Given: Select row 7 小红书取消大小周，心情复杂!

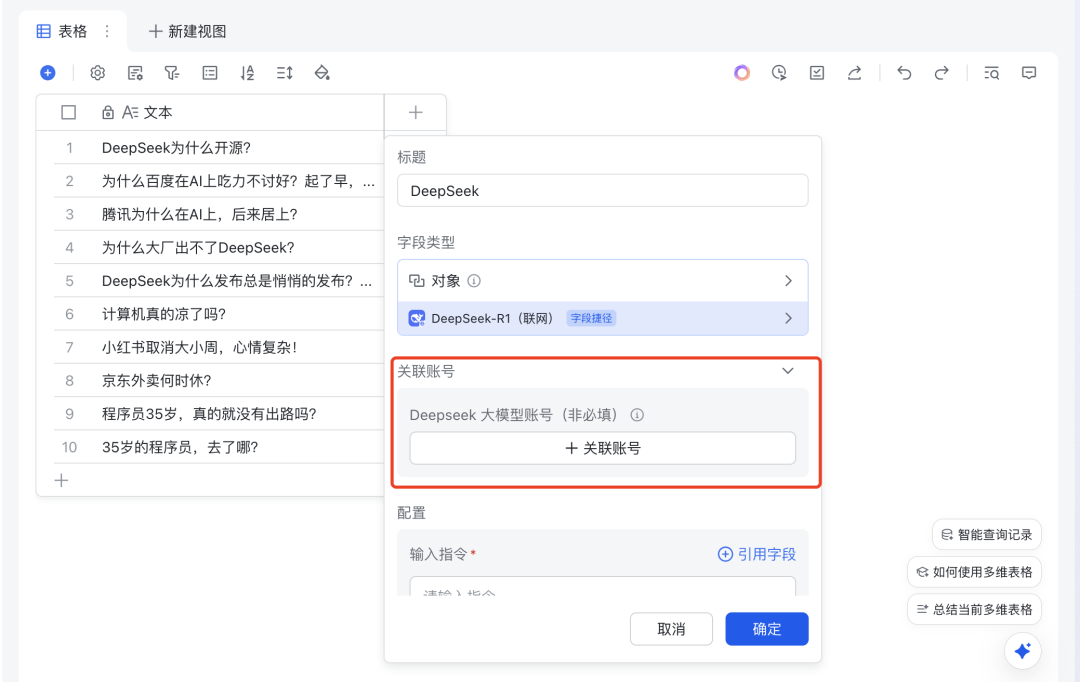Looking at the screenshot, I should (x=218, y=347).
